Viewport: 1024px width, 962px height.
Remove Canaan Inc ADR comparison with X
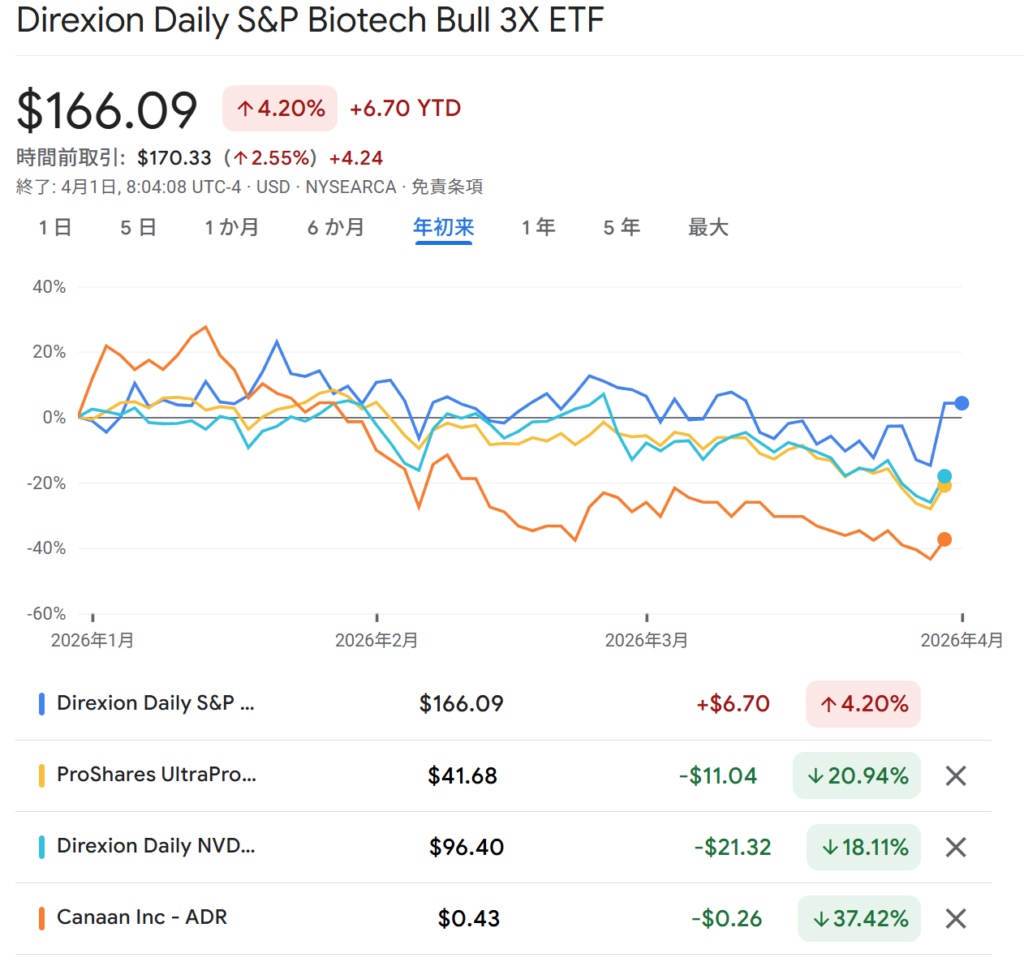coord(956,918)
